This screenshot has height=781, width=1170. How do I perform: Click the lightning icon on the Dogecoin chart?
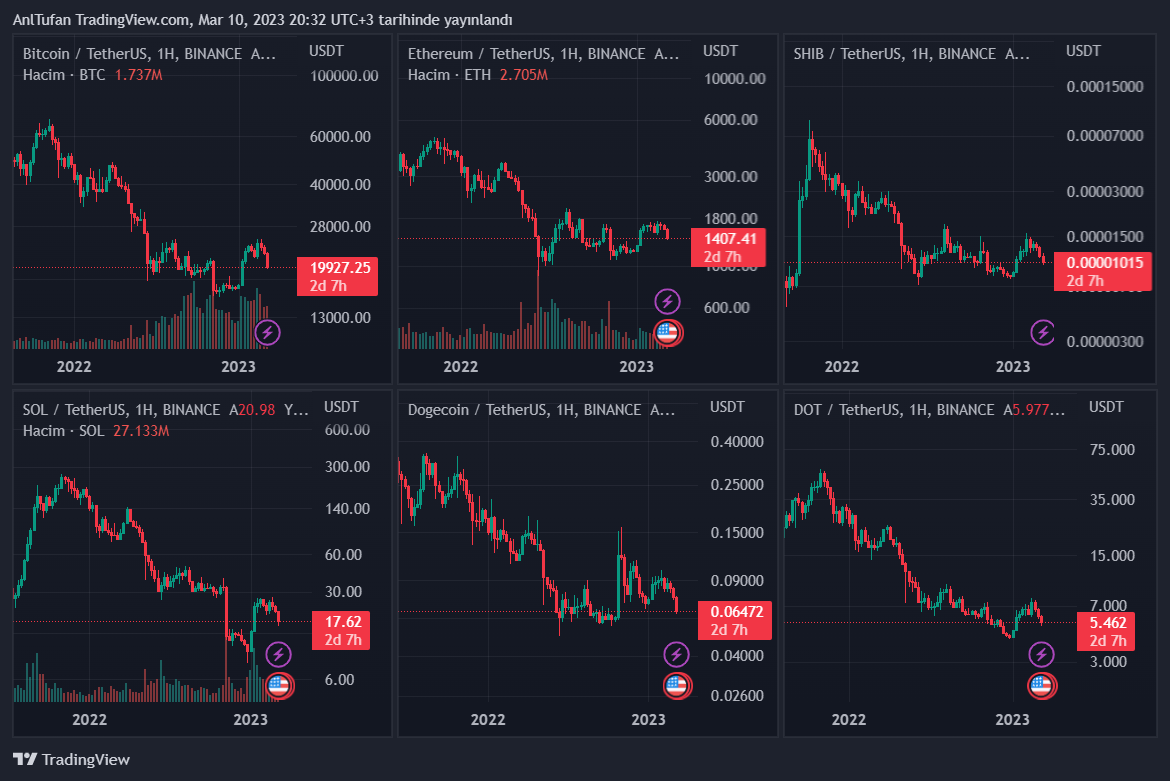677,655
